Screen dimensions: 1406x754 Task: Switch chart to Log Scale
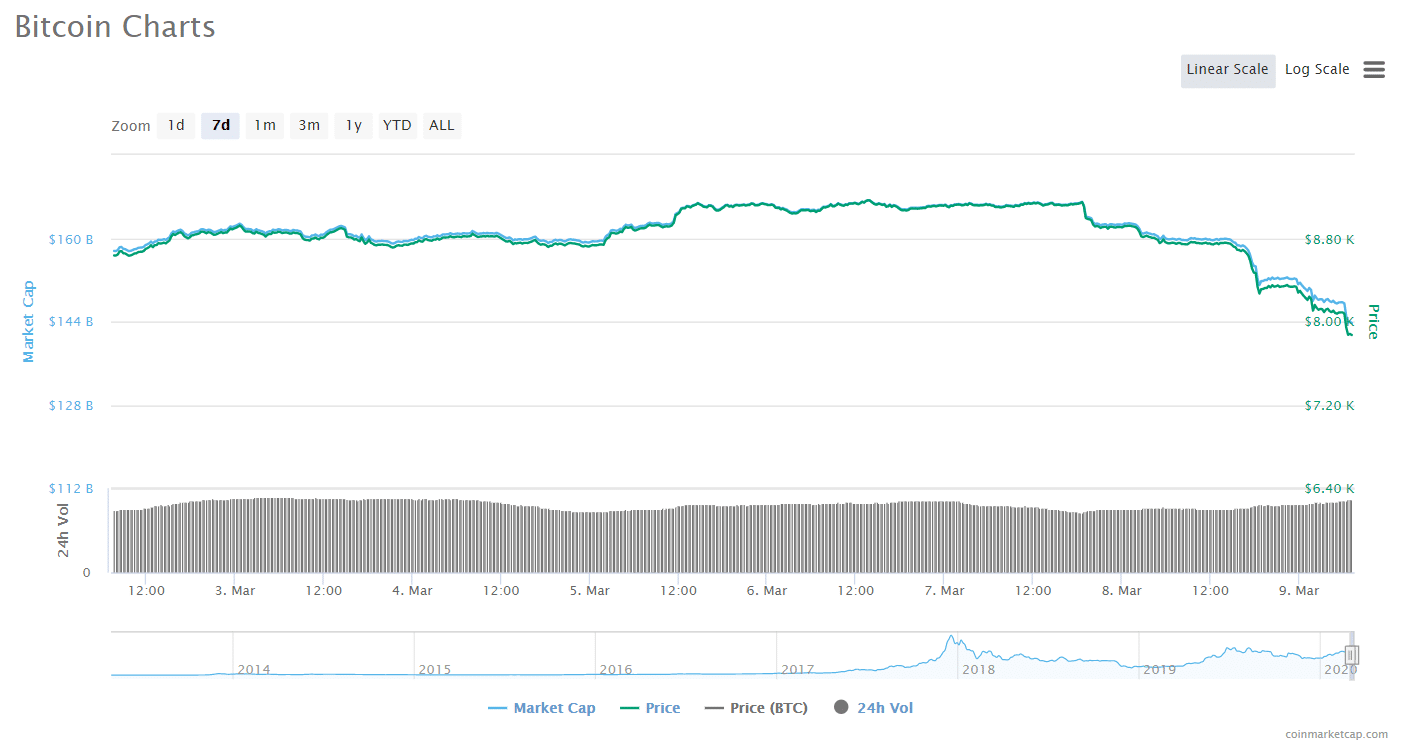pos(1316,70)
